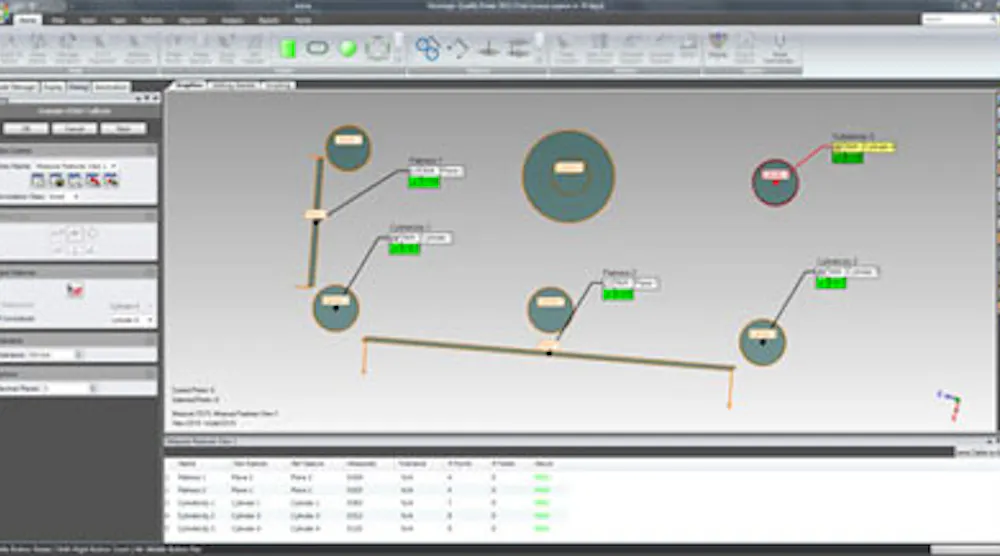Click the search magnifier icon in the search box
1000x556 pixels.
click(x=993, y=20)
